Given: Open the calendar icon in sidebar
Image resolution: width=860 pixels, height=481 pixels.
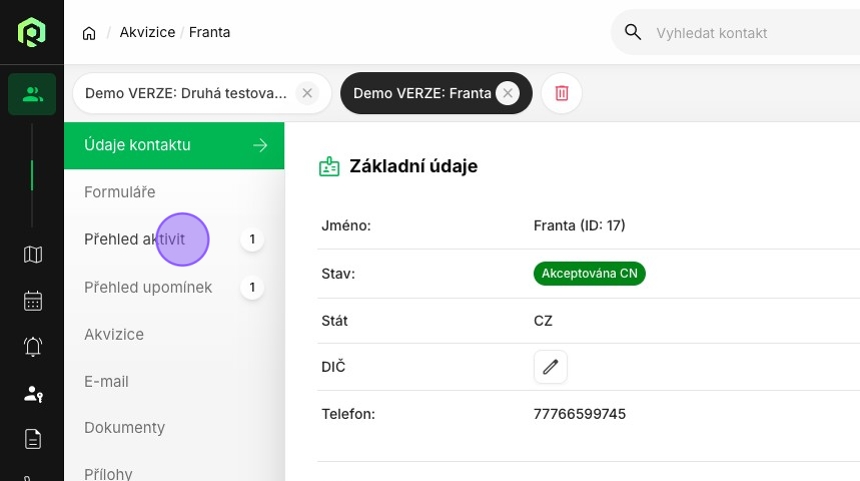Looking at the screenshot, I should pos(33,301).
